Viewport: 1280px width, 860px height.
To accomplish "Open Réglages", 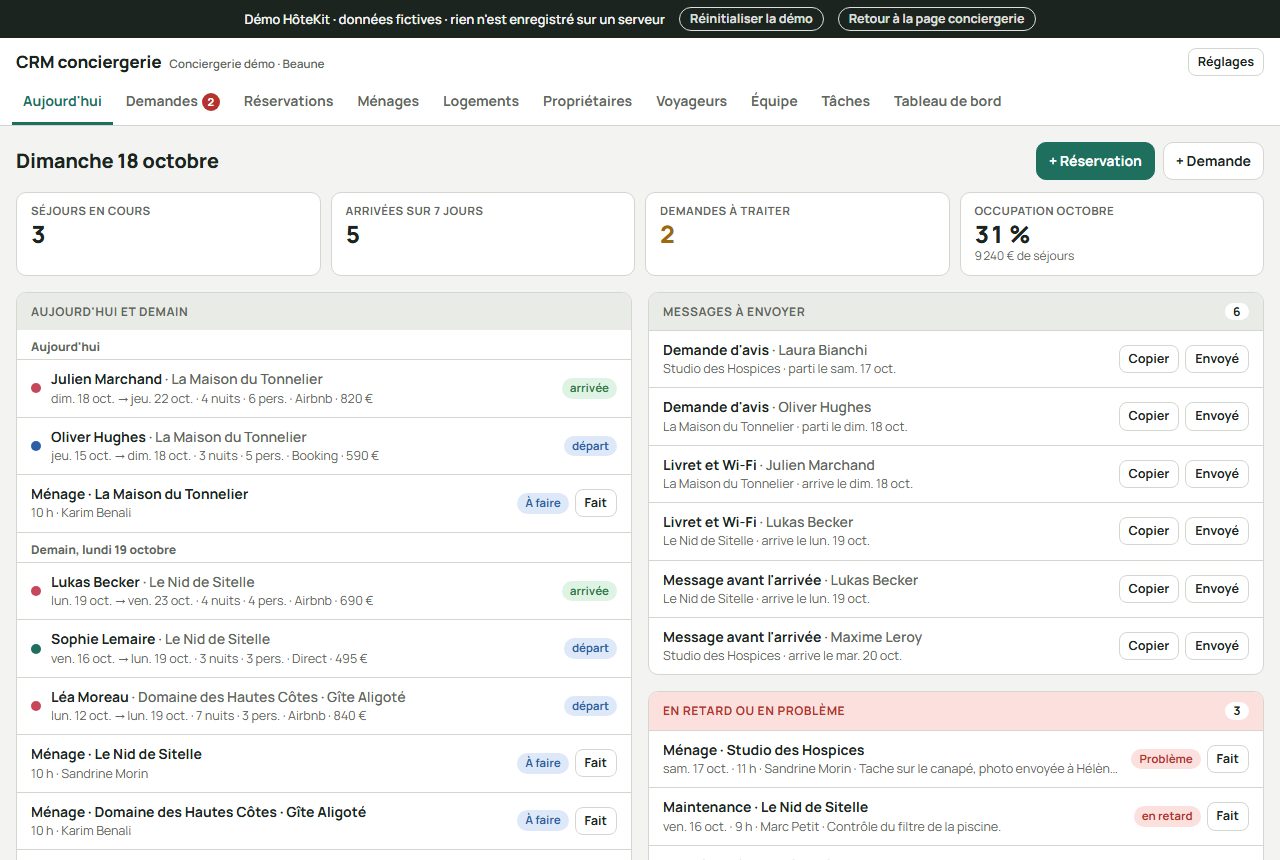I will tap(1225, 62).
